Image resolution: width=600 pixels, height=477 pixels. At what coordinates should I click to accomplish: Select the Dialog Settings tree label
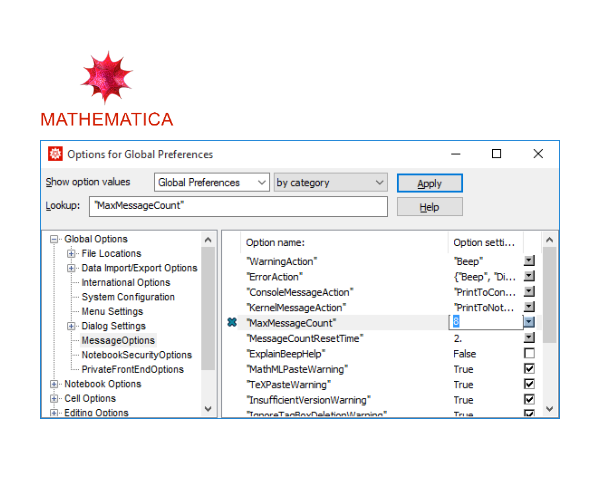[x=114, y=326]
